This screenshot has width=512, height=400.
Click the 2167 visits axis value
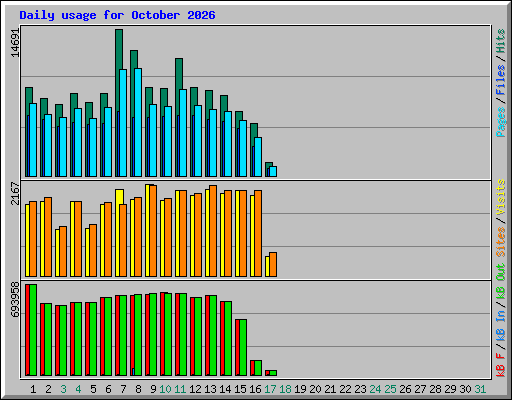pos(15,193)
